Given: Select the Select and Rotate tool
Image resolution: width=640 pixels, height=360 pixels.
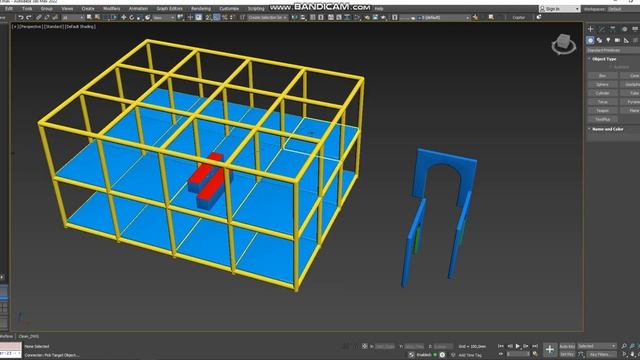Looking at the screenshot, I should click(x=131, y=18).
